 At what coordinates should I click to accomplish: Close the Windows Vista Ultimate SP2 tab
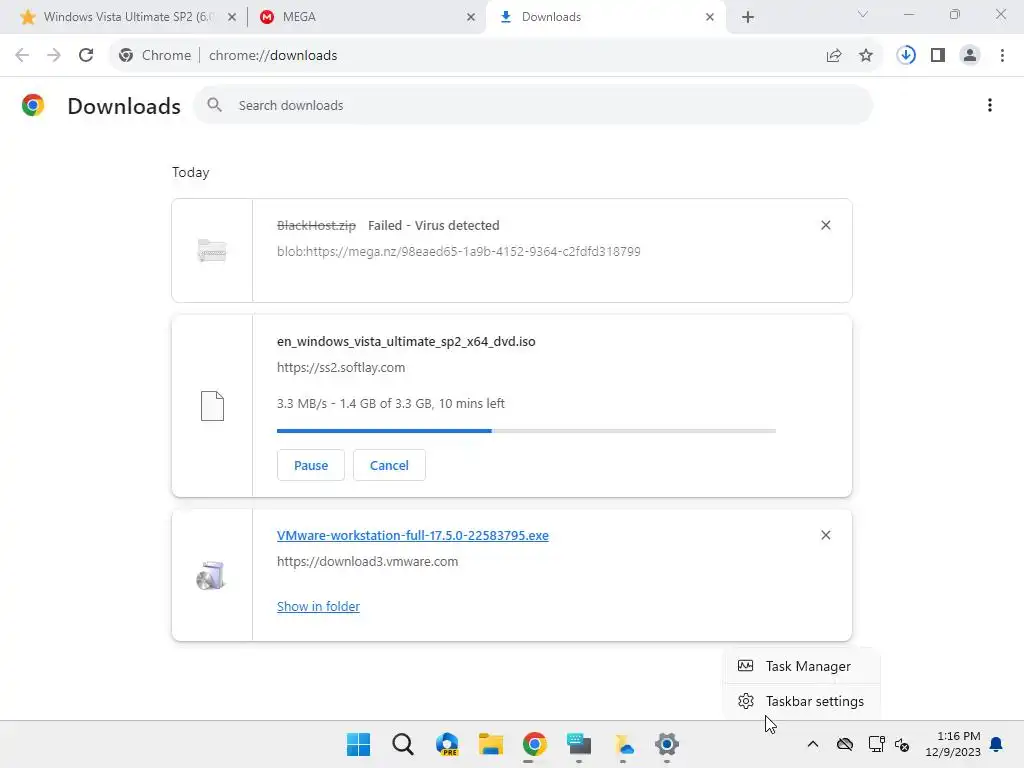tap(232, 17)
